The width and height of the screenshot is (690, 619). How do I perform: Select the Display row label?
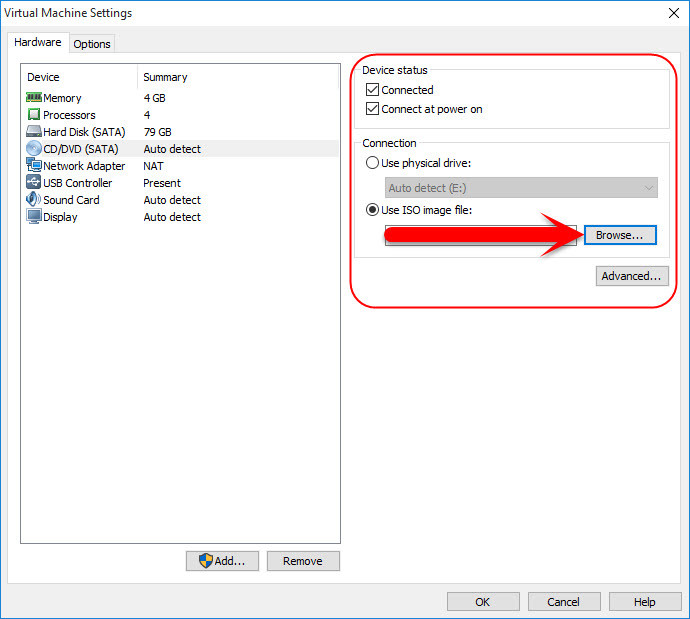pos(60,217)
